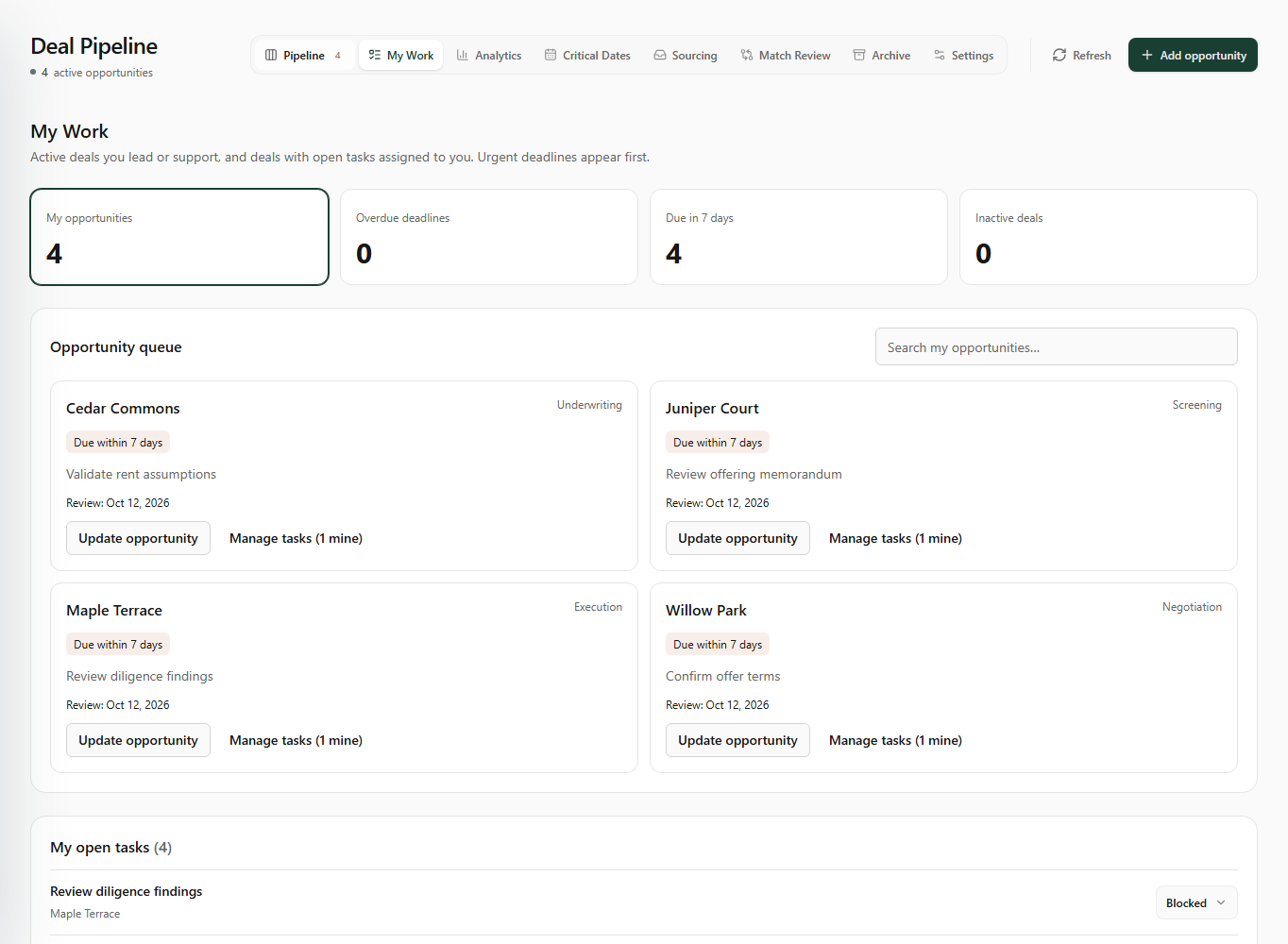Click Willow Park Due within 7 days badge
This screenshot has height=944, width=1288.
(x=718, y=644)
